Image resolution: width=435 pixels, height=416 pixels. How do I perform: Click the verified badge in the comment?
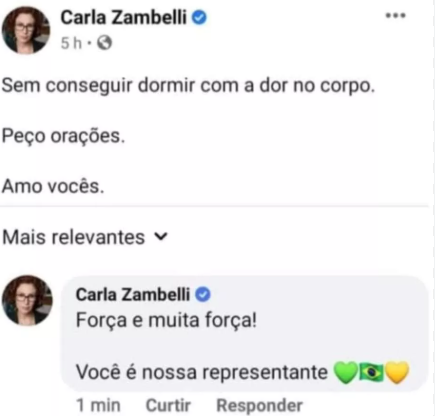coord(203,295)
